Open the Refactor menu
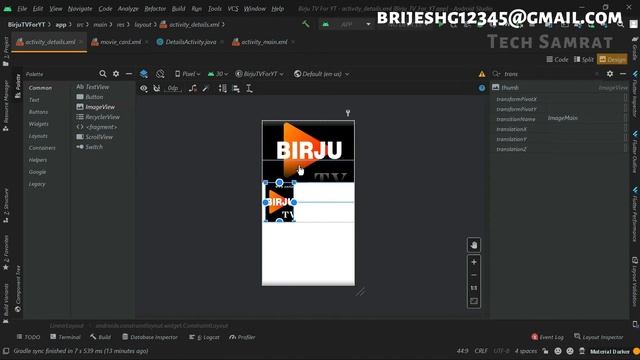Viewport: 640px width, 360px height. (x=155, y=9)
